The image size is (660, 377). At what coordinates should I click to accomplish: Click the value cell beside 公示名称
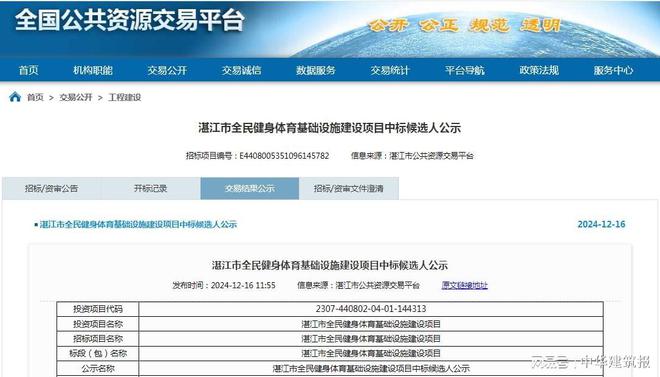(x=371, y=369)
